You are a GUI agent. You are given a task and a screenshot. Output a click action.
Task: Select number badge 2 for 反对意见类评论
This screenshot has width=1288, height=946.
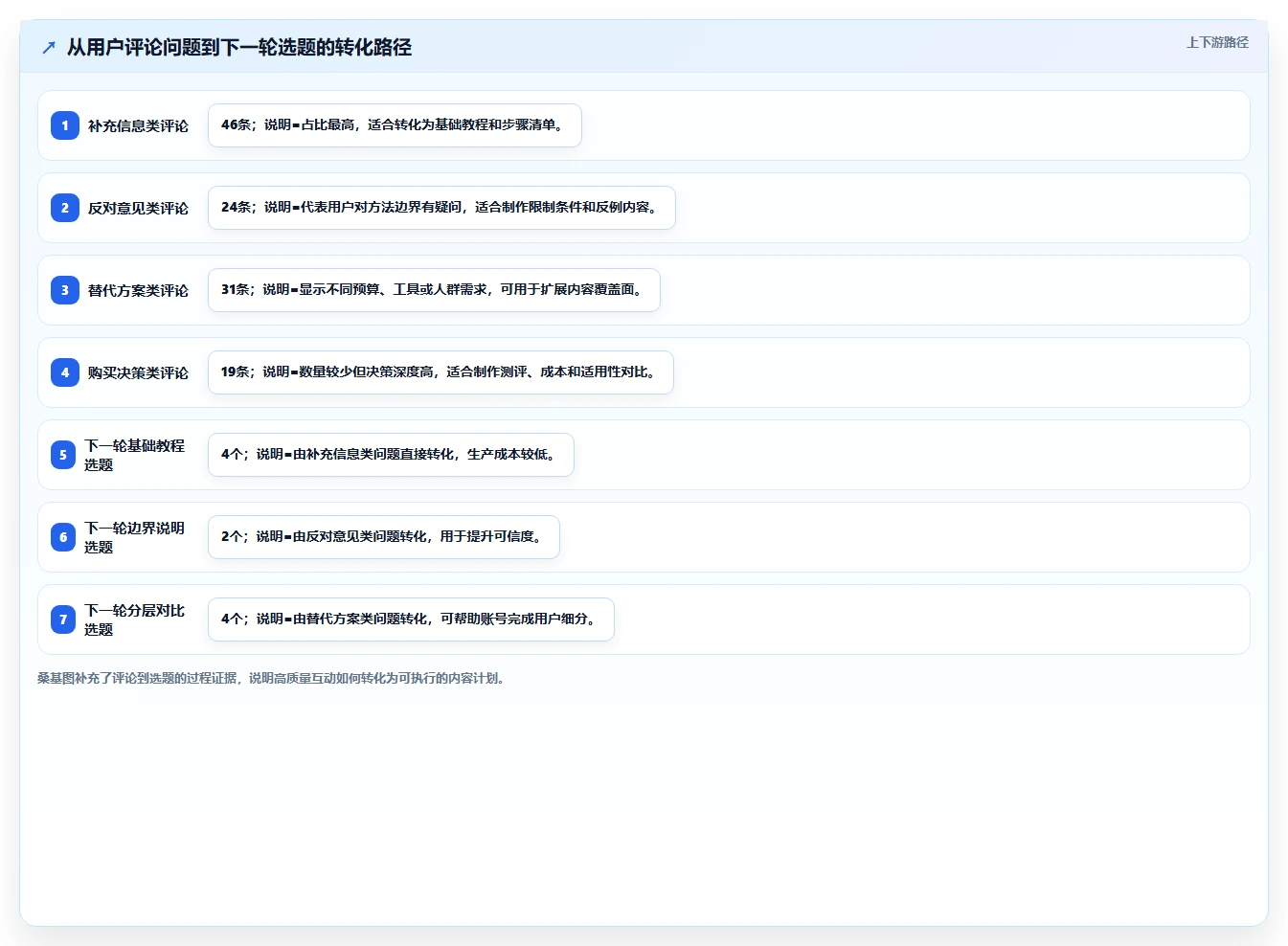click(65, 208)
